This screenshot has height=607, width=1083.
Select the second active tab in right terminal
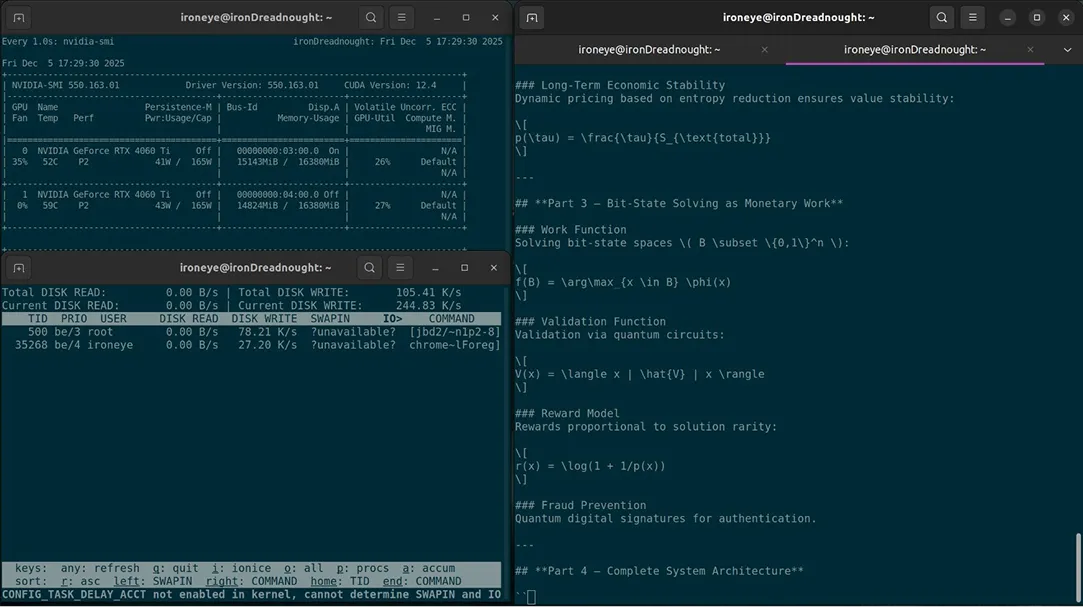(914, 50)
